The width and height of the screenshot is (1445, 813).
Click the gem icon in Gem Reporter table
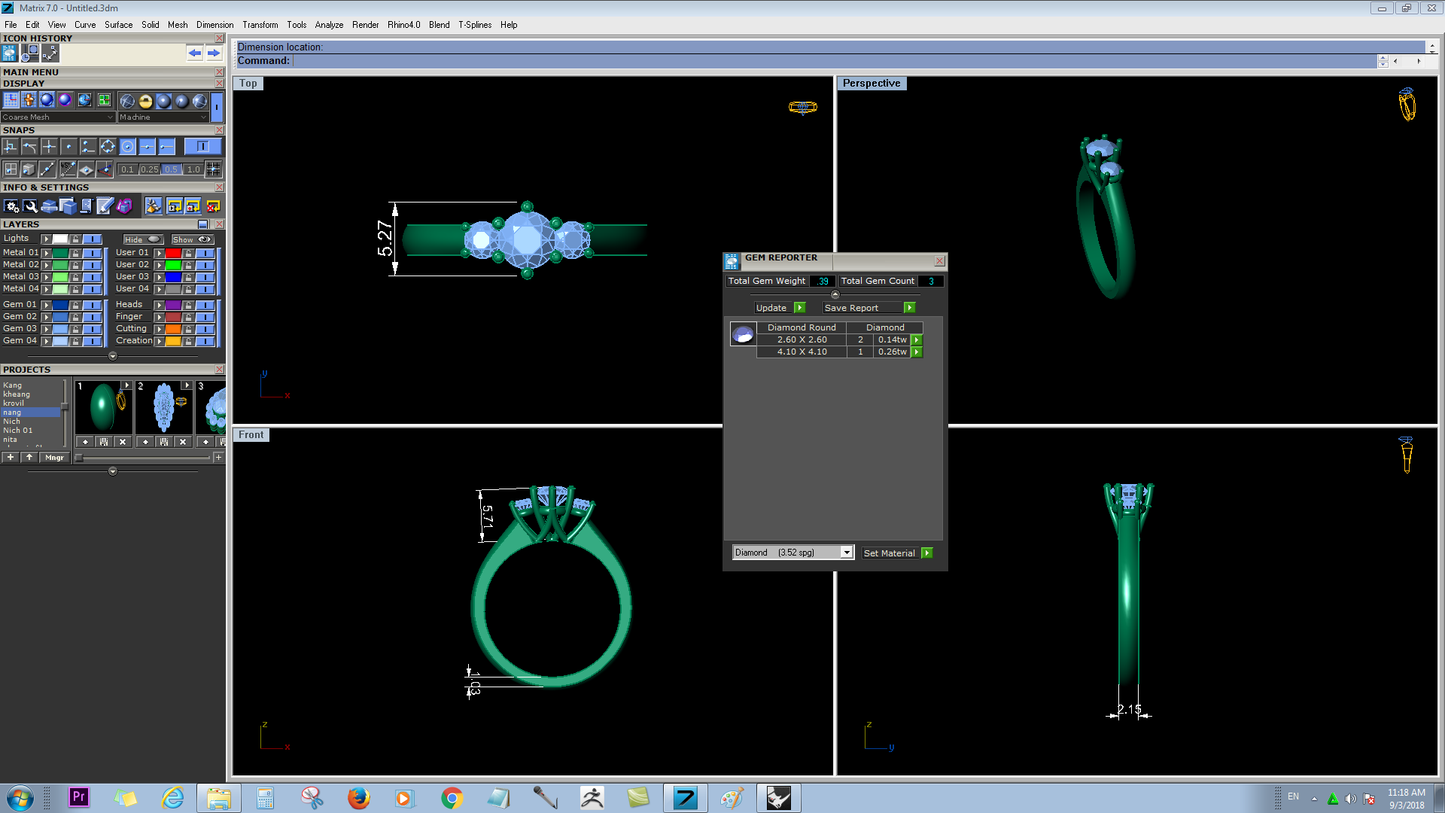[x=742, y=335]
